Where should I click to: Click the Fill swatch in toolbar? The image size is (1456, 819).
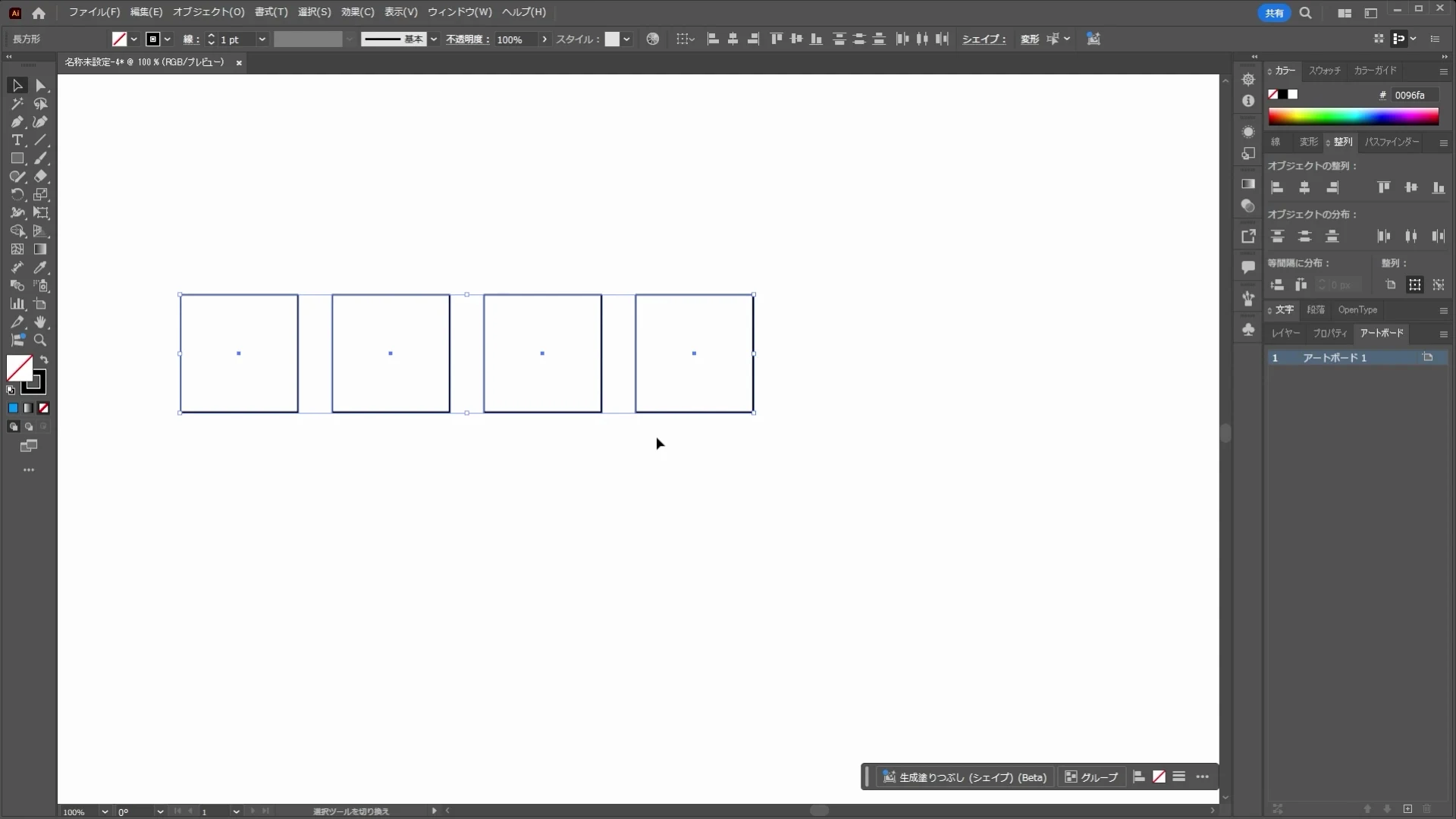click(20, 369)
